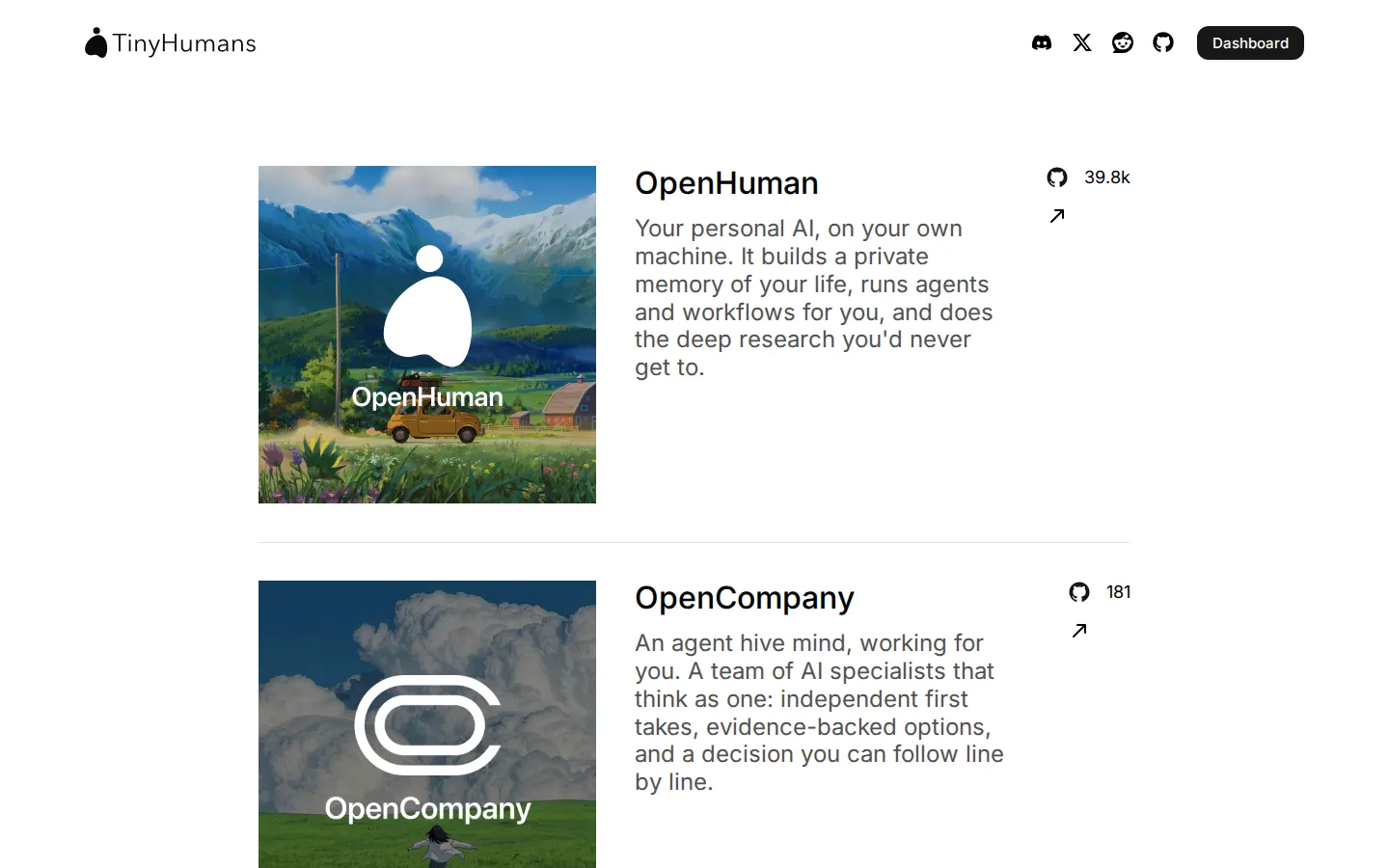Click the 39.8k star count
This screenshot has height=868, width=1389.
(1107, 177)
